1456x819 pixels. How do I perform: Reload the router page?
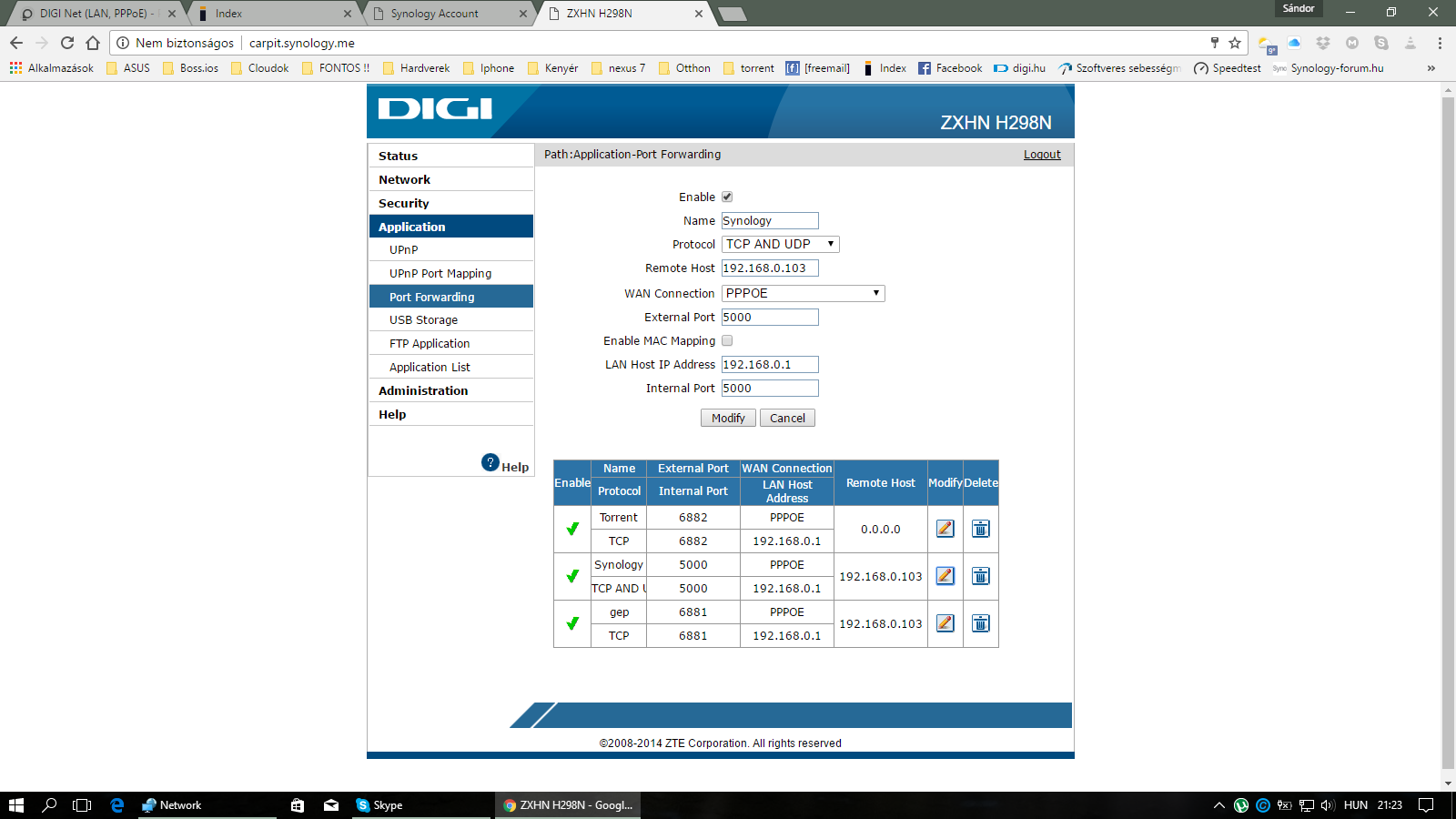pos(67,43)
